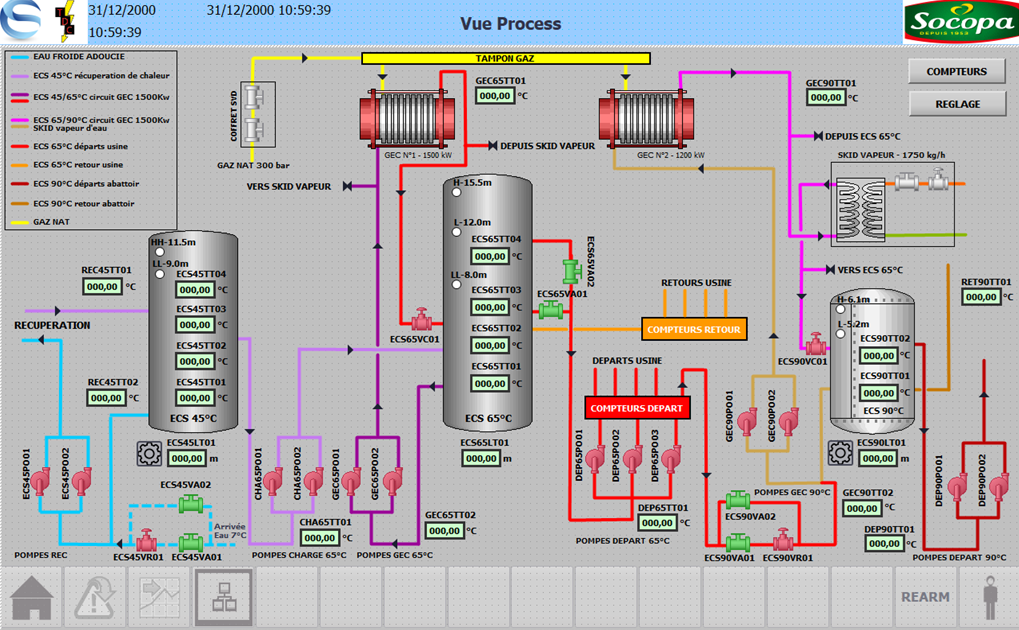
Task: Select the process overview icon in bottom bar
Action: 222,597
